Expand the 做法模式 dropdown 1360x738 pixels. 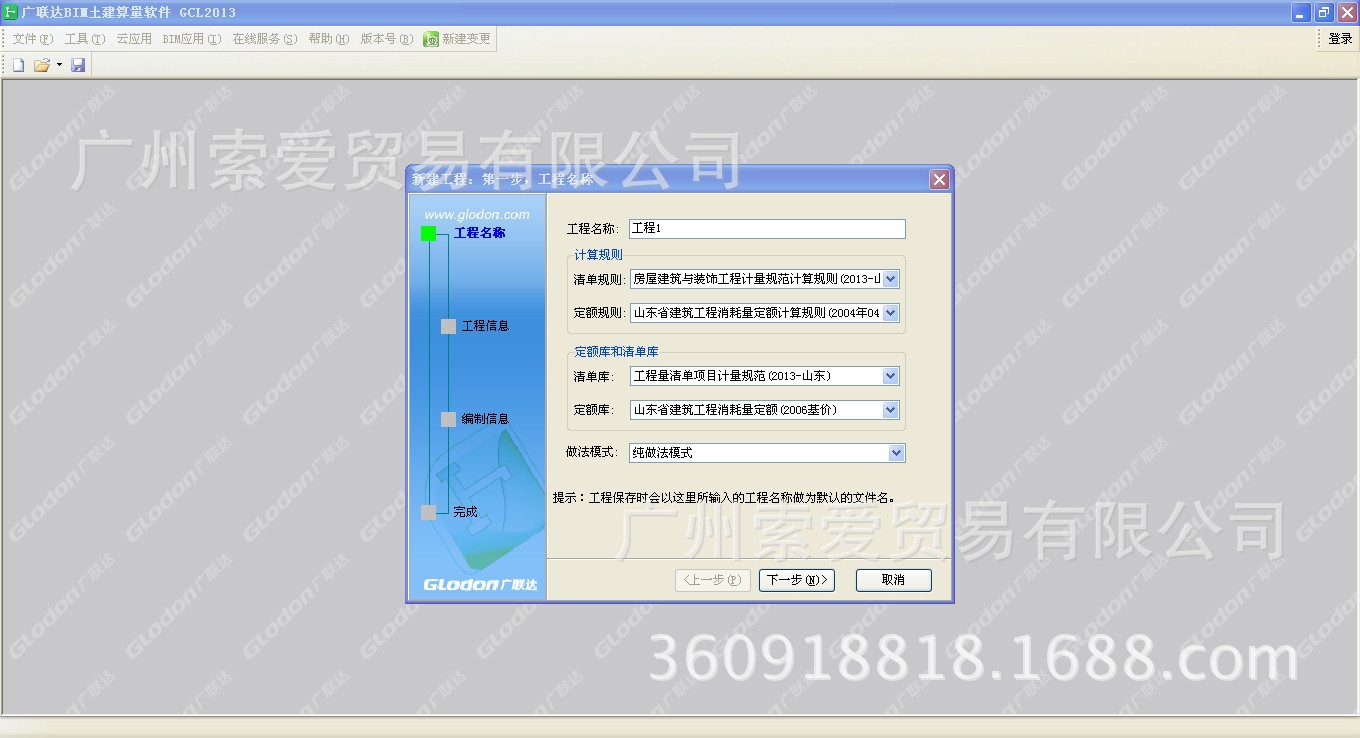[897, 453]
